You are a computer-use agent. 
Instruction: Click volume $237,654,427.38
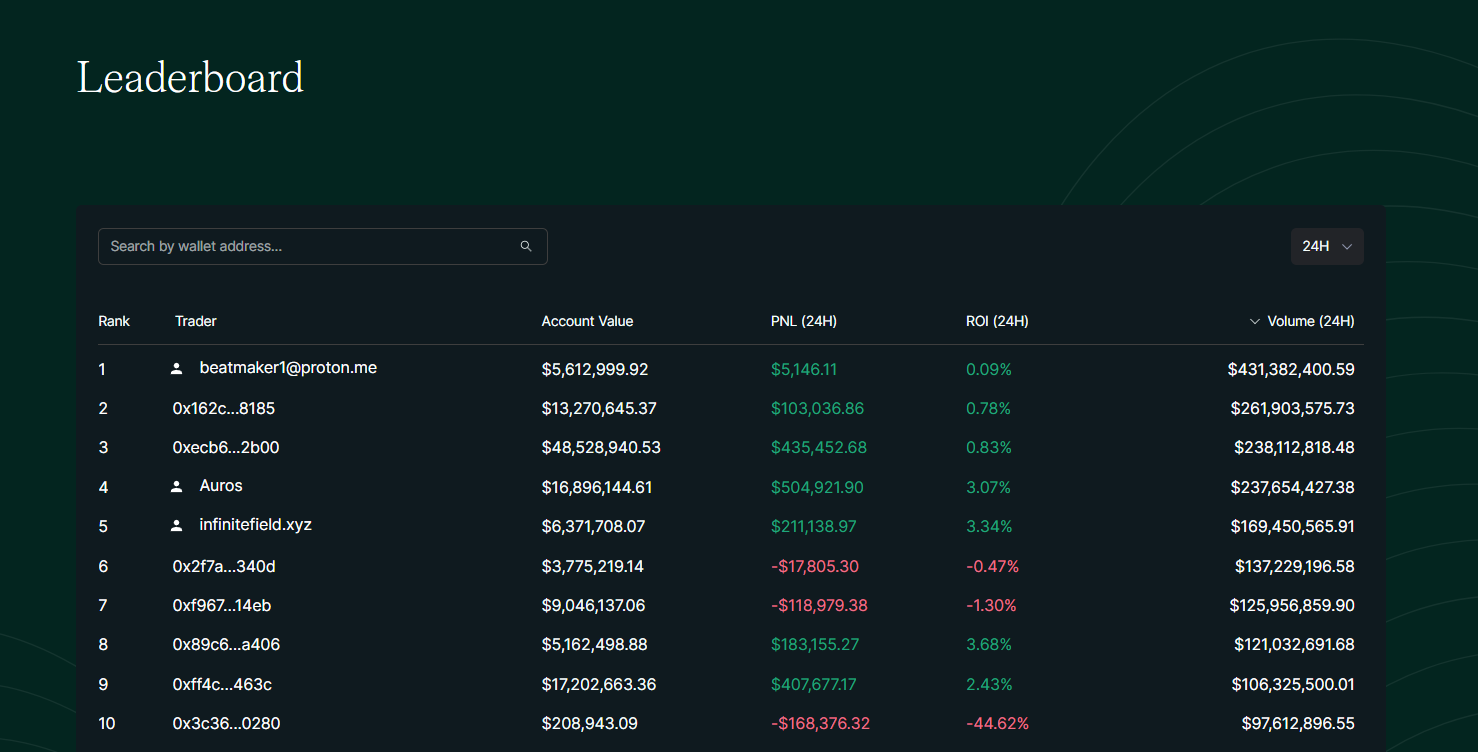coord(1293,487)
